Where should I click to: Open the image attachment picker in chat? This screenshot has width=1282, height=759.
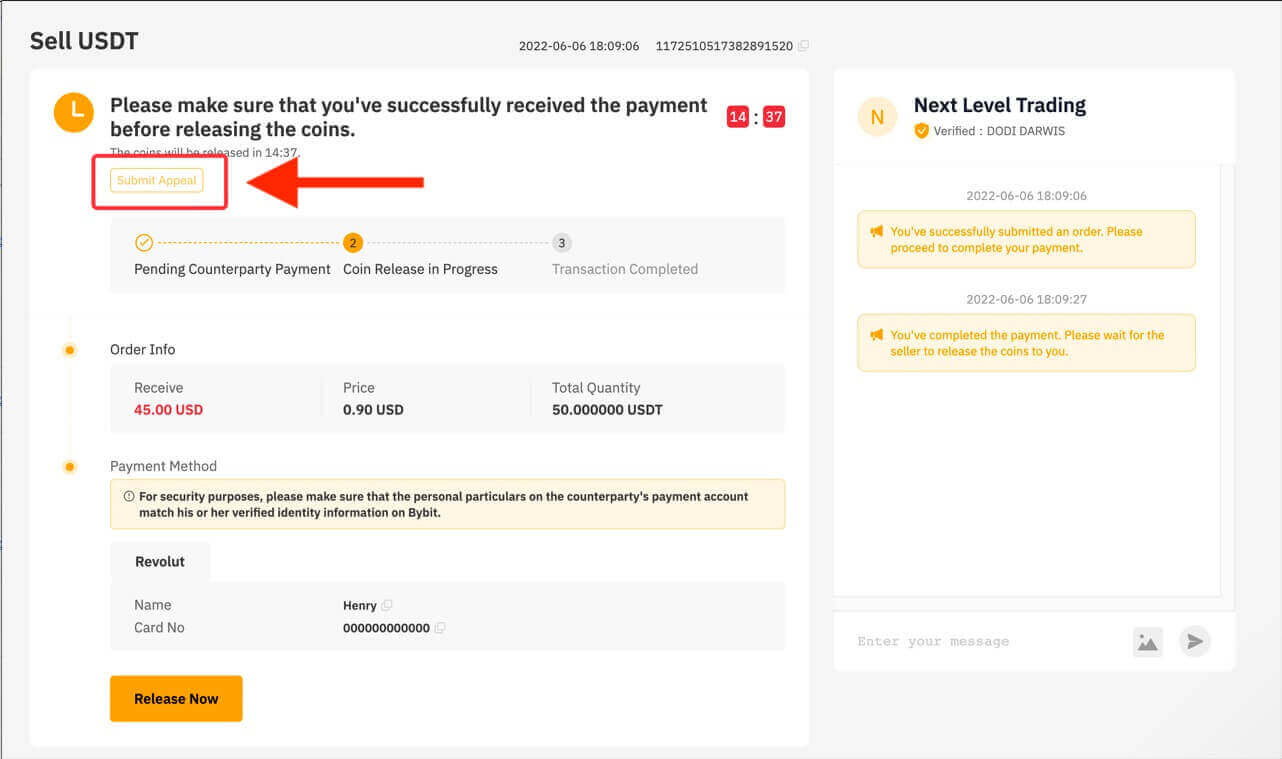coord(1147,642)
